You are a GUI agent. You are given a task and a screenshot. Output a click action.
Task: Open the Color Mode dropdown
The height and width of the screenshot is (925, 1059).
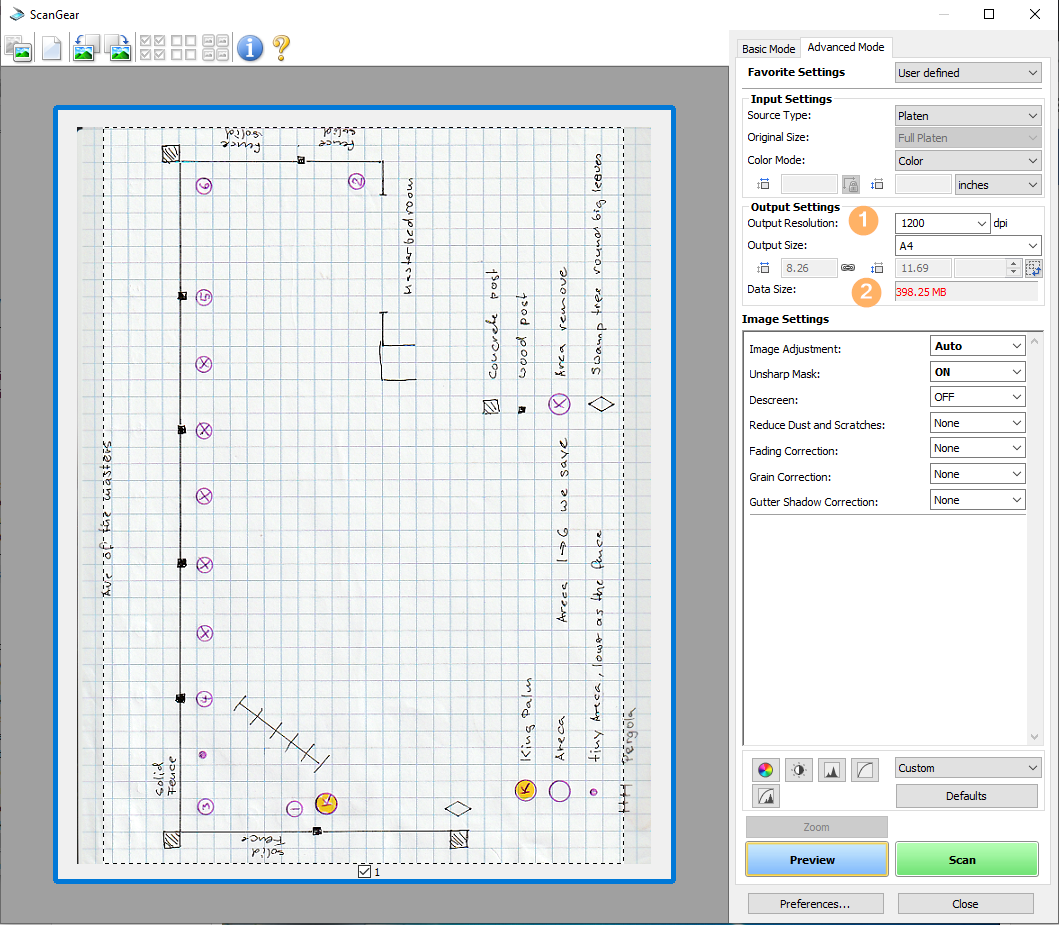click(968, 161)
